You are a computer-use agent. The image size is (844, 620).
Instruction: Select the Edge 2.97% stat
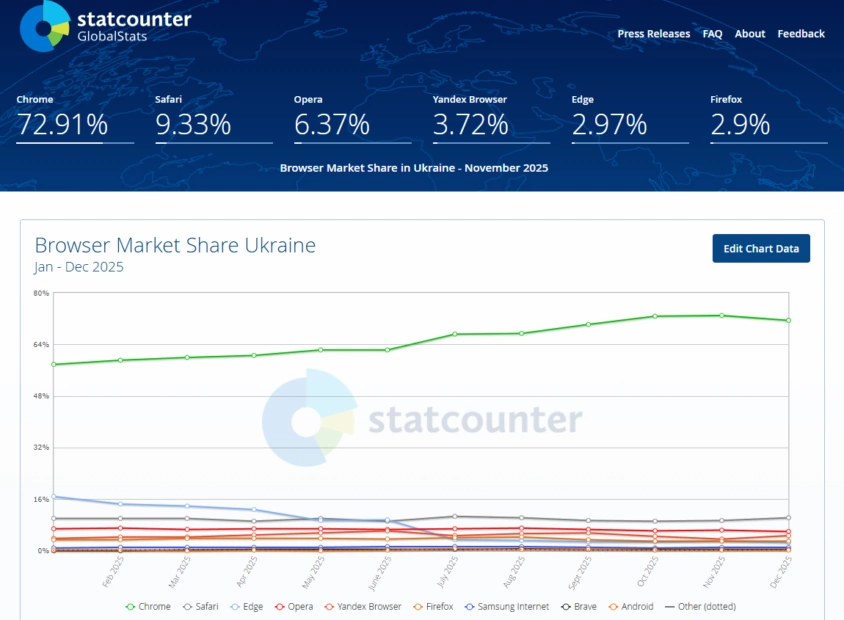tap(630, 119)
